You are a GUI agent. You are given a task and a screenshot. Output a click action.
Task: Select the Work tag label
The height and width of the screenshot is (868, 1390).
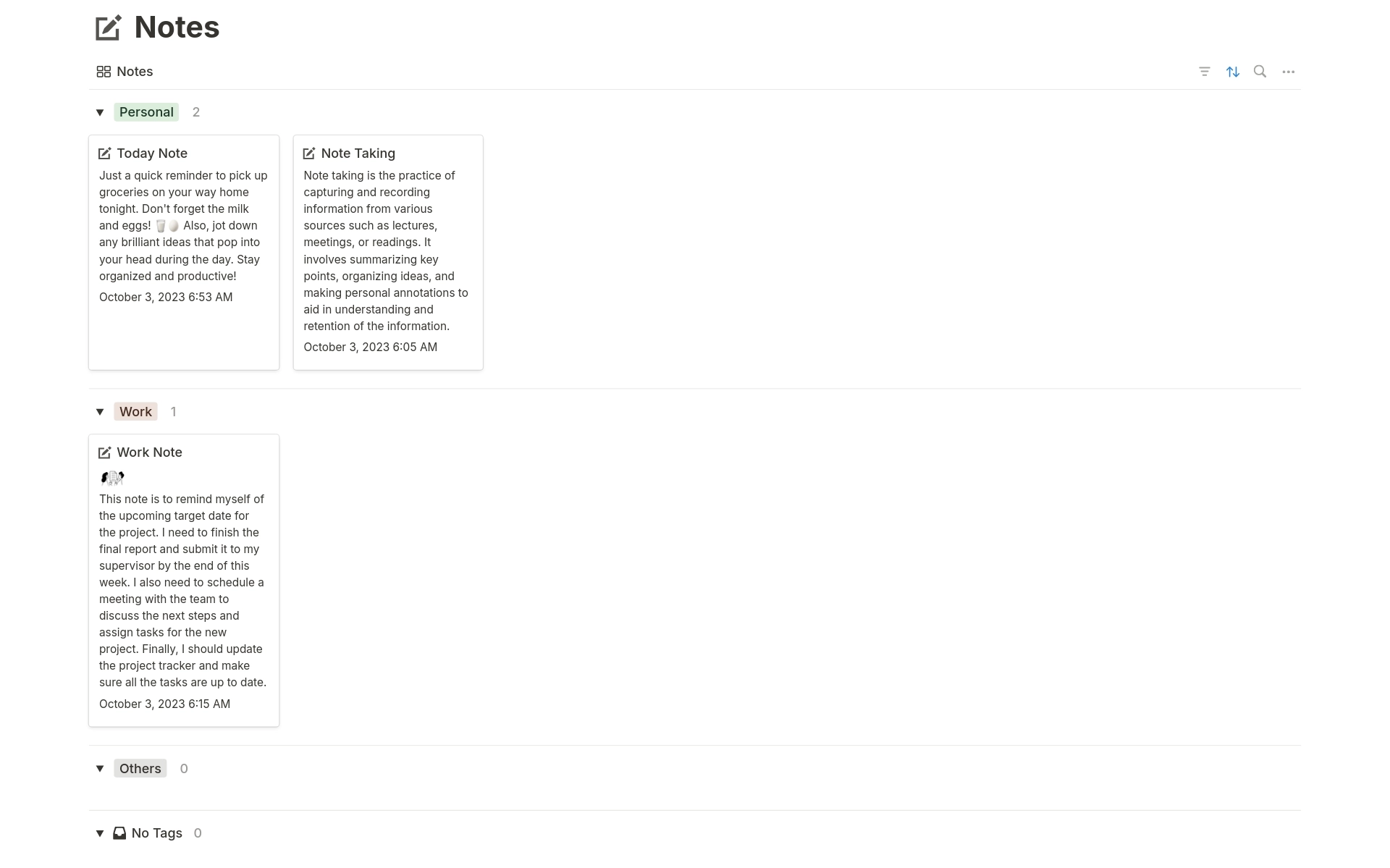135,411
